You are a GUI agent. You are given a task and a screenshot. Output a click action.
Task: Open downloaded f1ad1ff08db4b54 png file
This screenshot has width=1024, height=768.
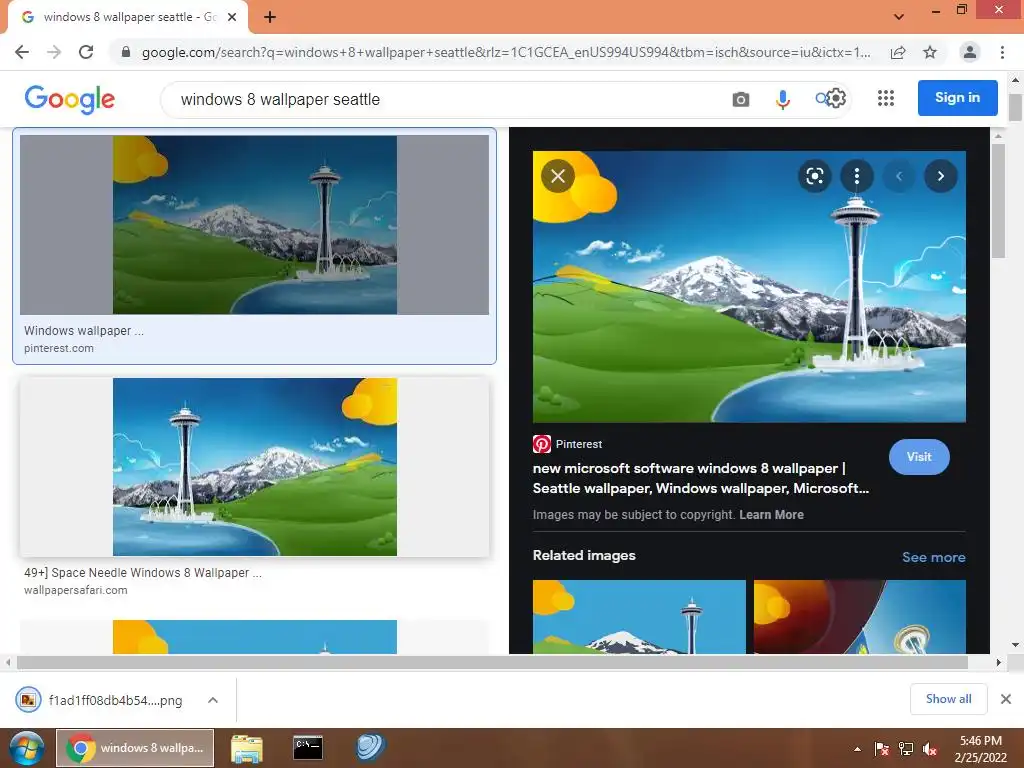[x=98, y=700]
